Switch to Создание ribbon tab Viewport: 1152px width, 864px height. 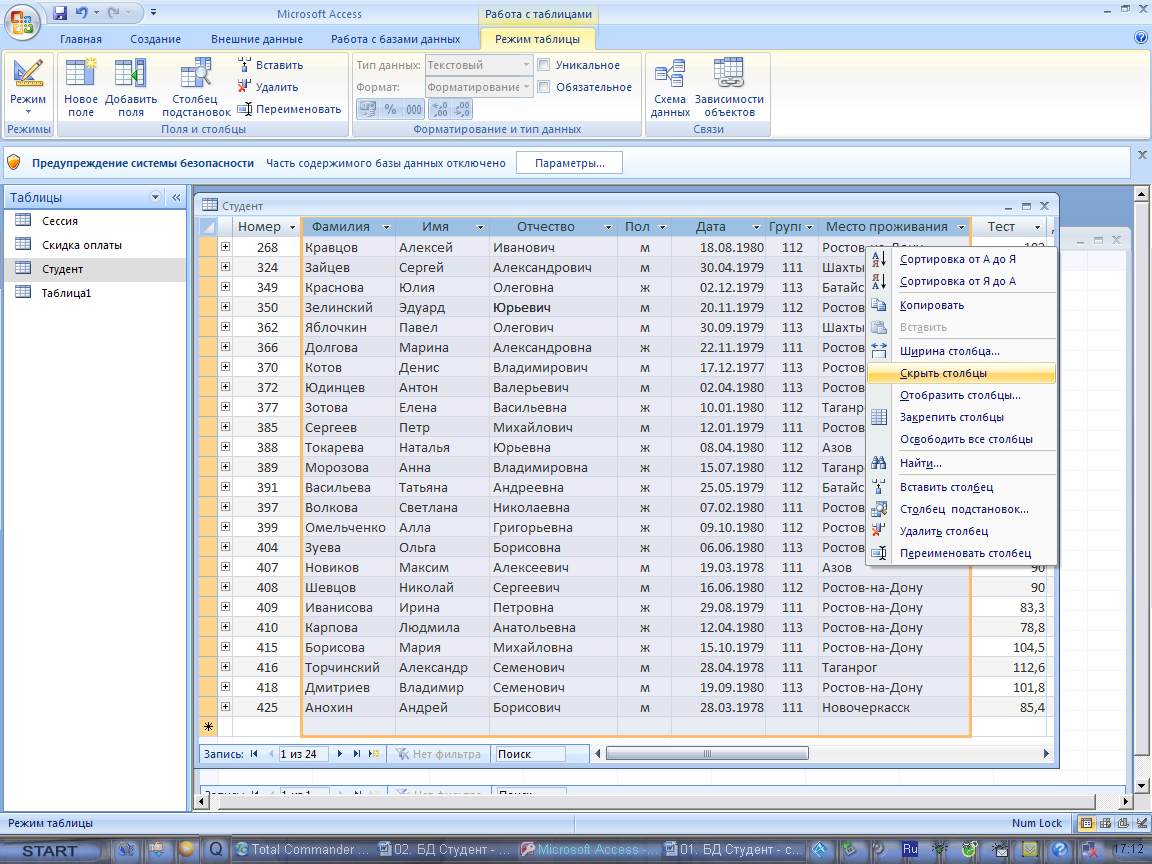tap(155, 39)
